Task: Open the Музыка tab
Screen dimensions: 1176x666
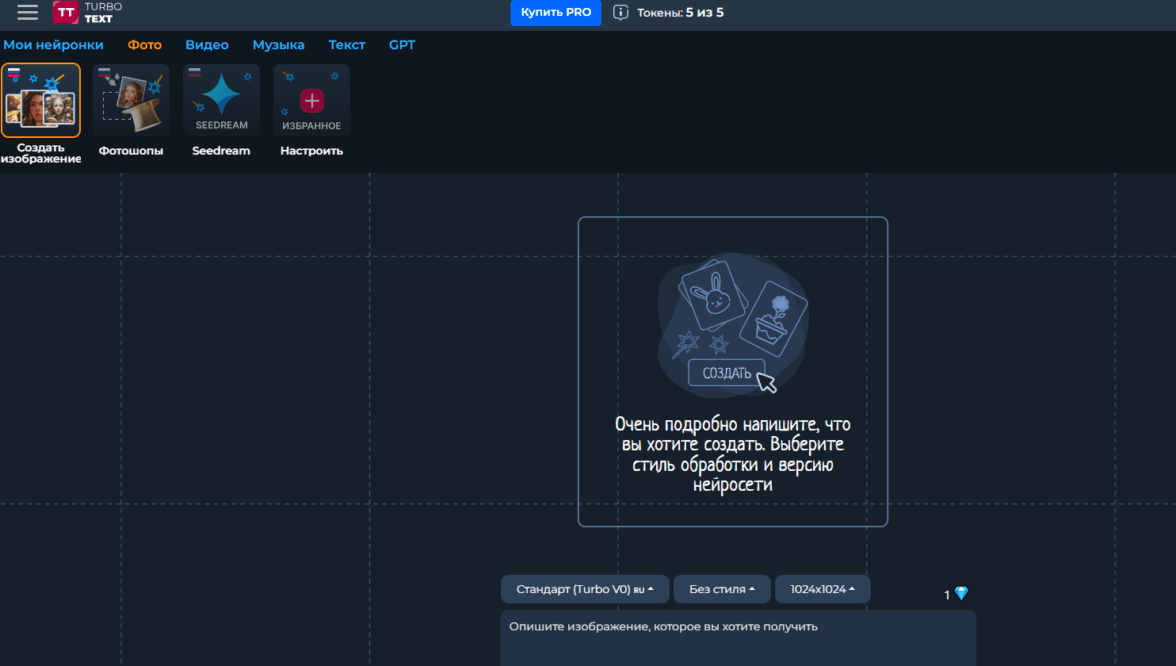Action: (278, 45)
